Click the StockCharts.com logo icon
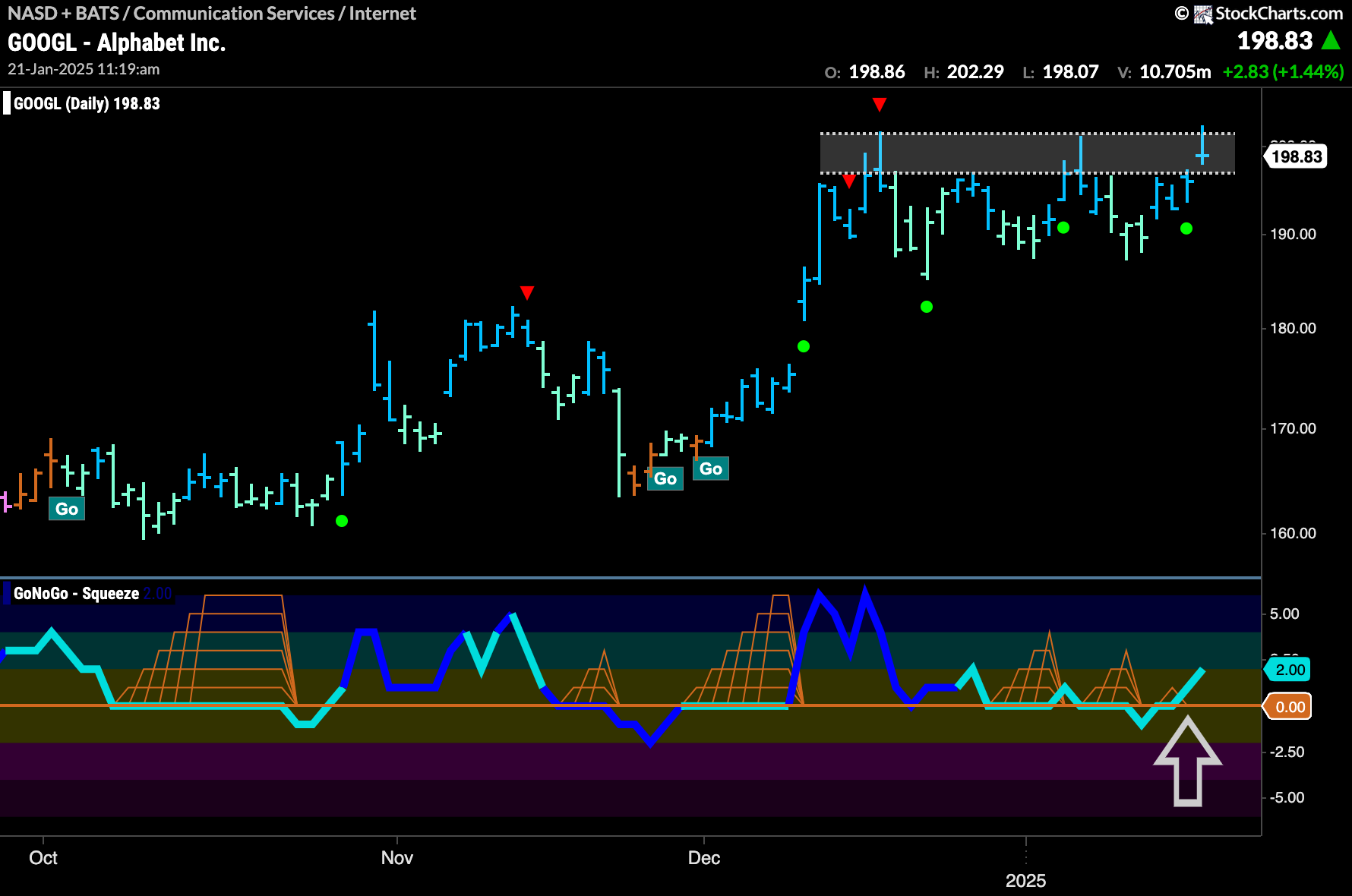 tap(1202, 14)
